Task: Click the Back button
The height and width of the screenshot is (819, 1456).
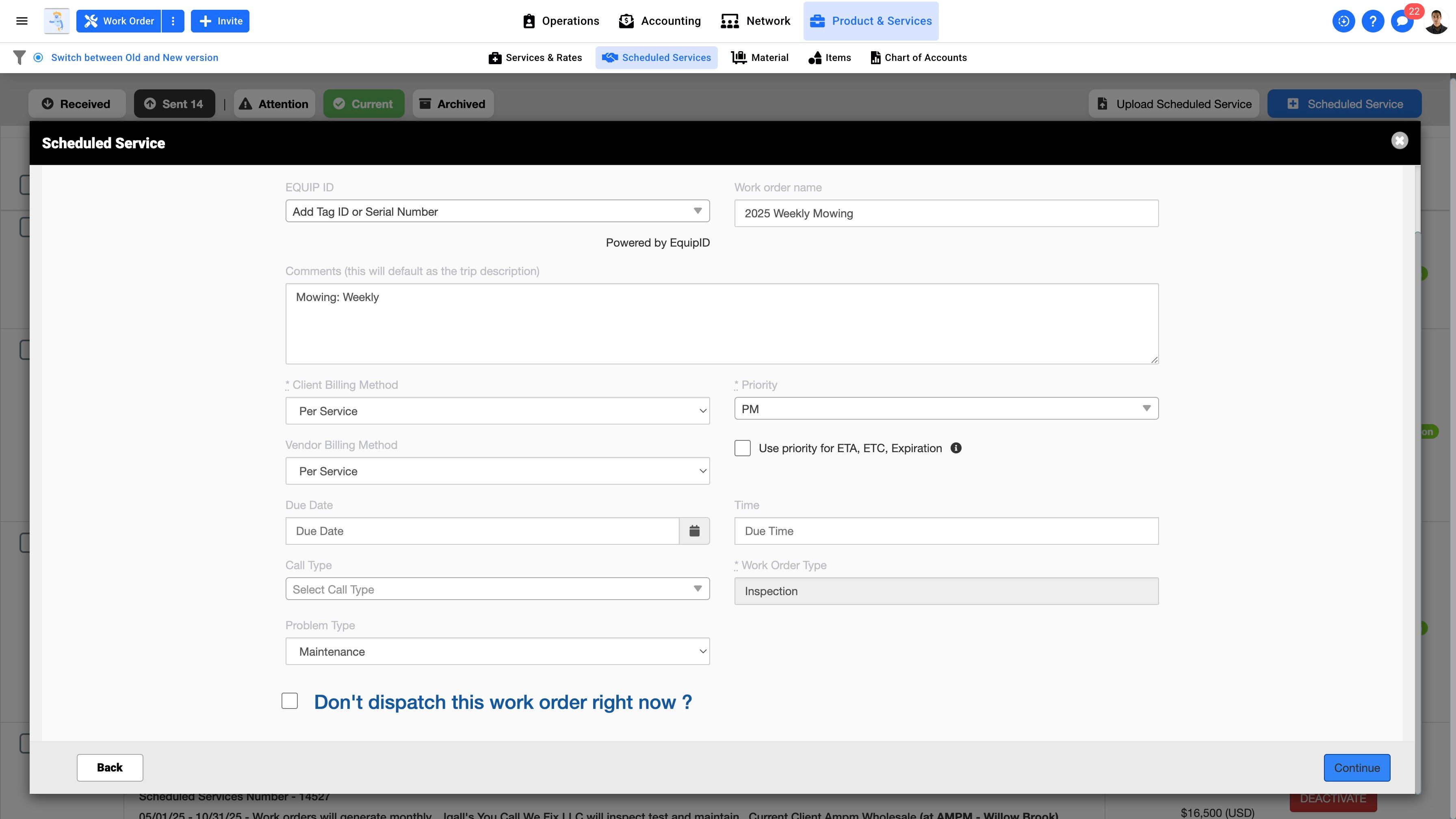Action: (110, 767)
